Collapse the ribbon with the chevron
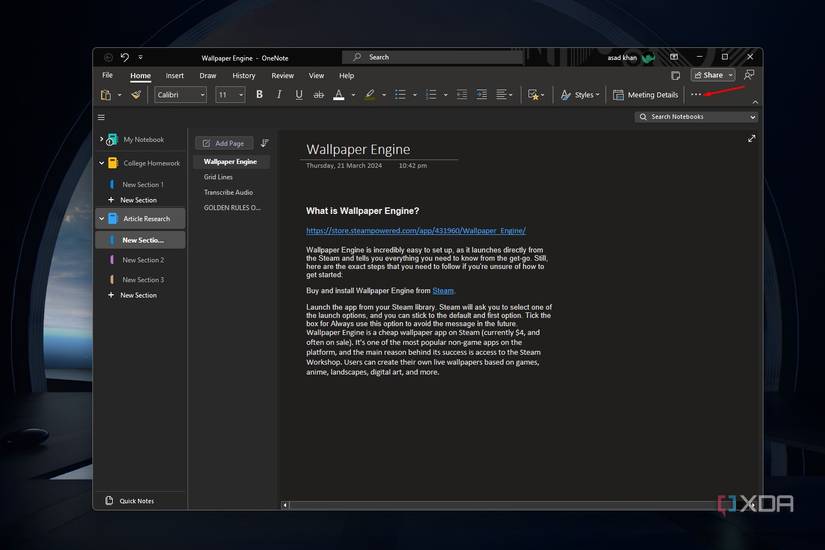This screenshot has width=825, height=550. pos(755,102)
